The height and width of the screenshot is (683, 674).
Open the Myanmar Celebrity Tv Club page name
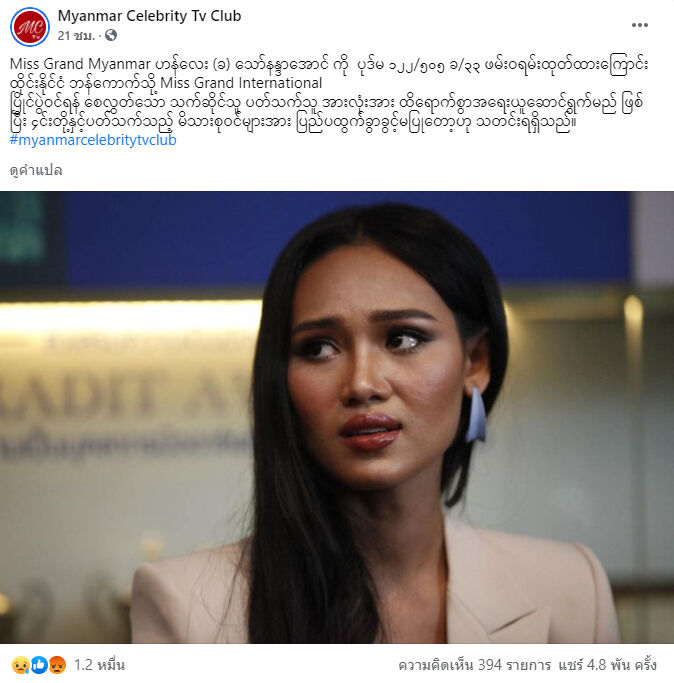[149, 16]
